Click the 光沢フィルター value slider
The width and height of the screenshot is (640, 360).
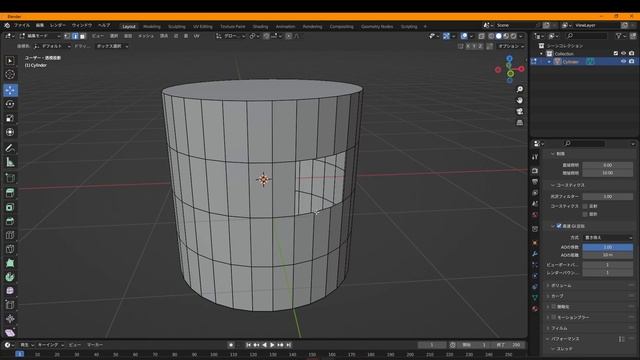[608, 196]
